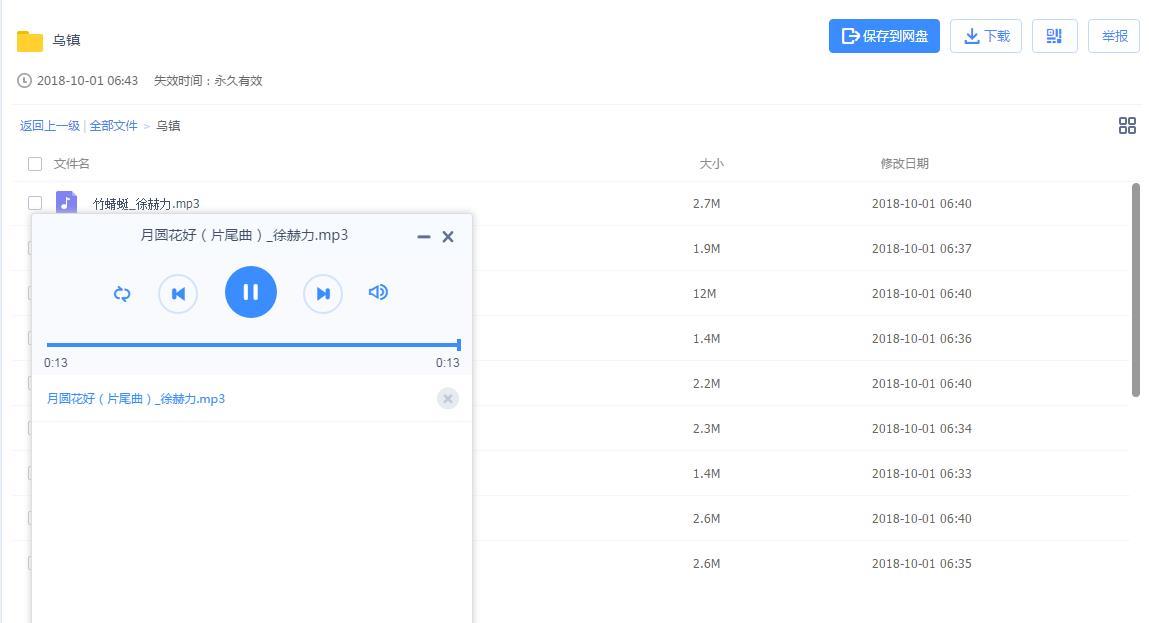Click the player title 月圆花好（片尾曲）_徐赫力.mp3

[244, 235]
